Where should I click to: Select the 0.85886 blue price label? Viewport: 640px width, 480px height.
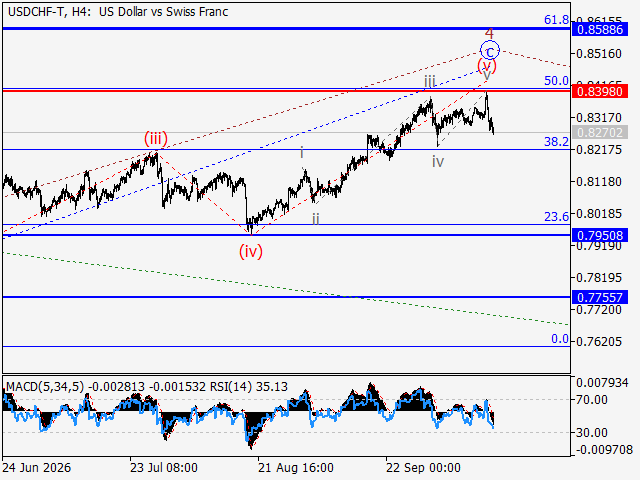click(x=600, y=29)
